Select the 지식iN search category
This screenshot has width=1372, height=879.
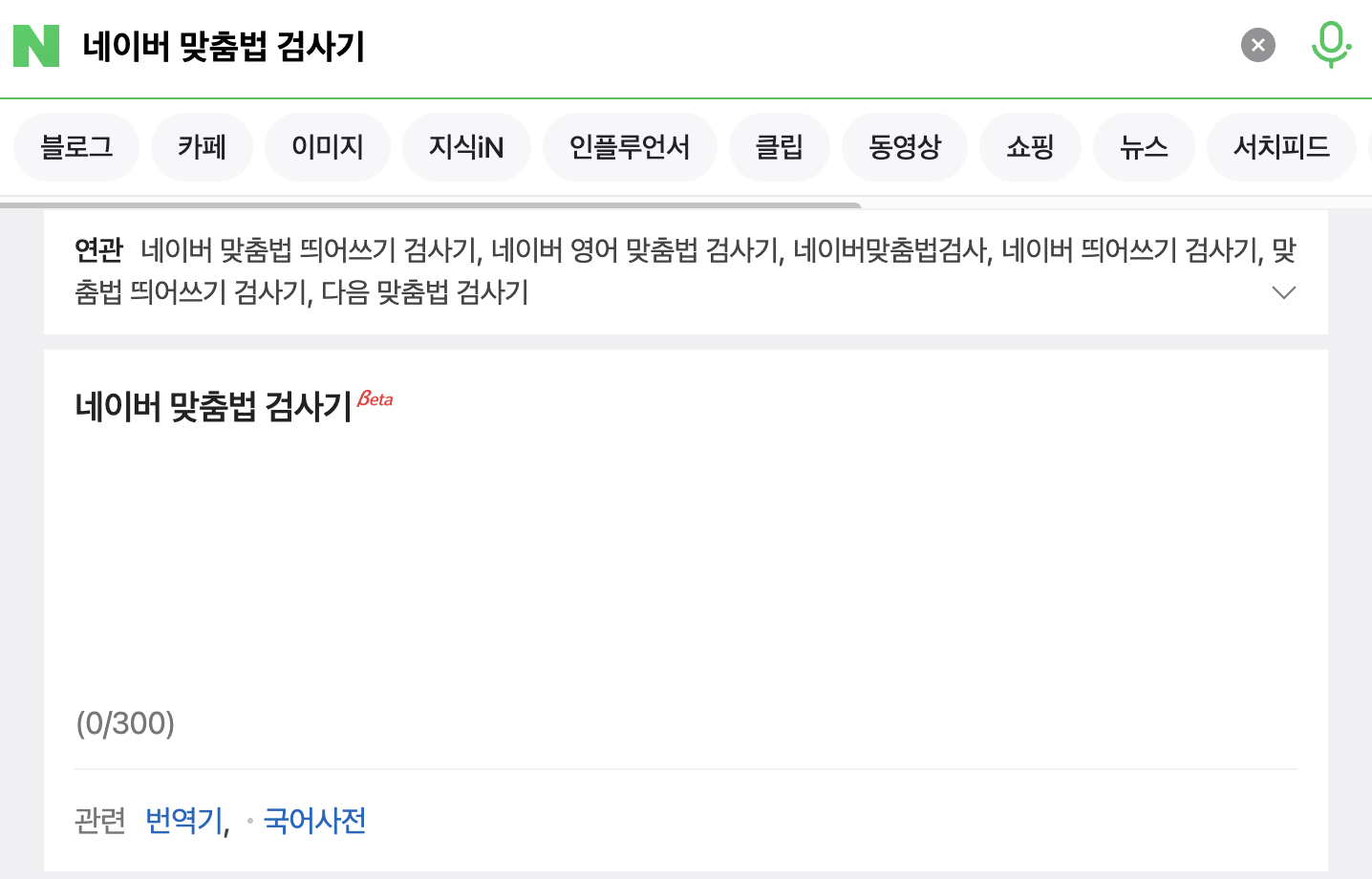(466, 146)
